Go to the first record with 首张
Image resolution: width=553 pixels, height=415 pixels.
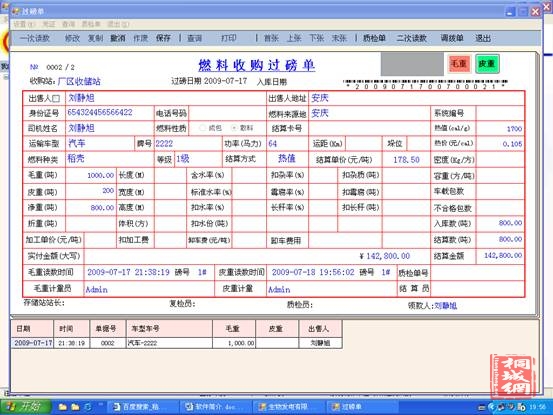(271, 38)
